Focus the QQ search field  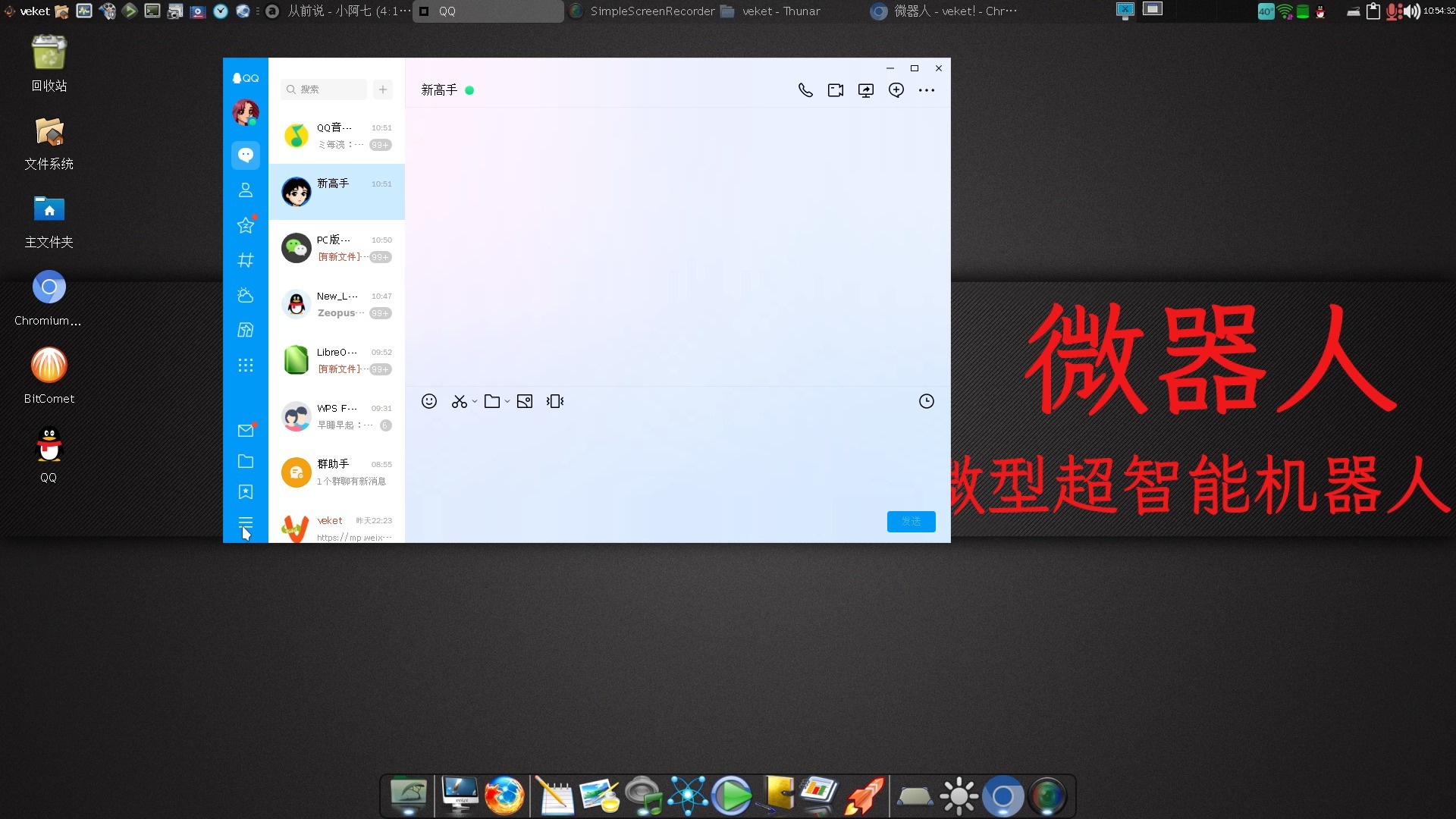(x=324, y=89)
